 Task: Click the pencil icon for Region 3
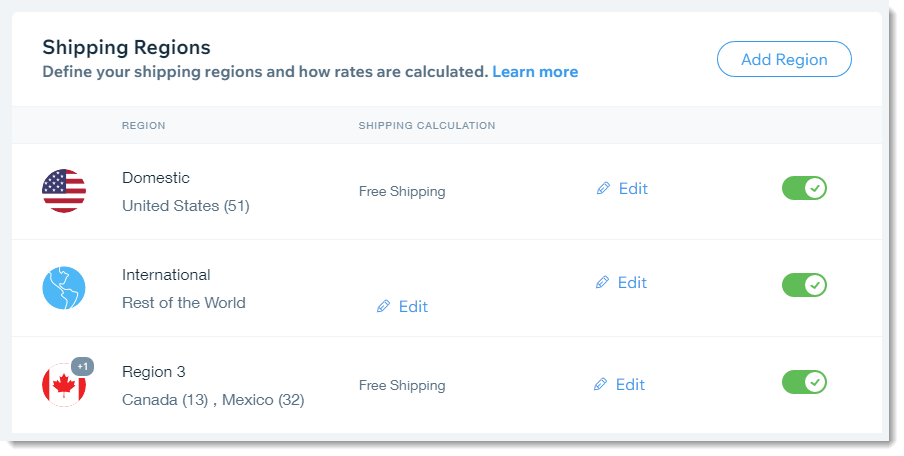600,385
